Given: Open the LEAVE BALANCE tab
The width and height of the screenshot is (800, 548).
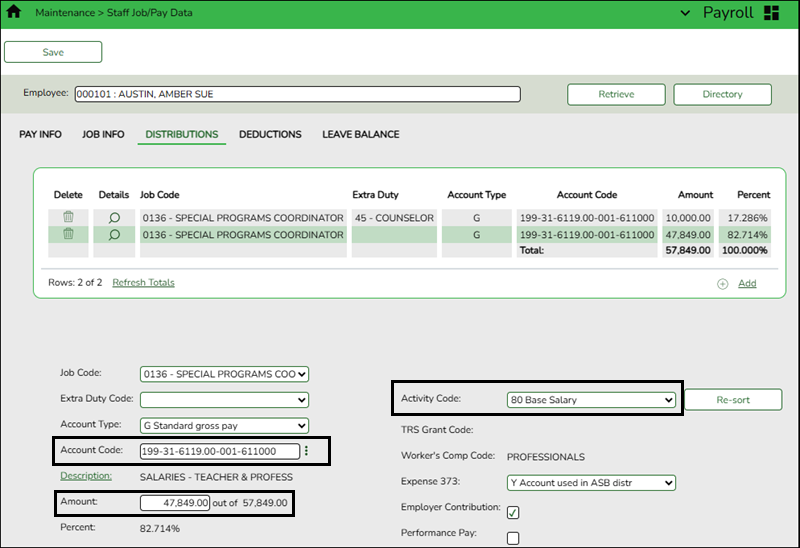Looking at the screenshot, I should [x=361, y=134].
